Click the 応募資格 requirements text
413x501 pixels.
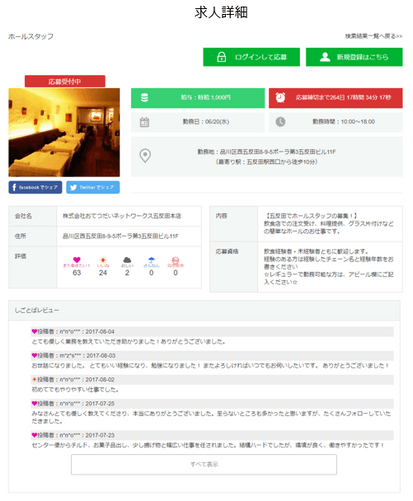point(329,267)
